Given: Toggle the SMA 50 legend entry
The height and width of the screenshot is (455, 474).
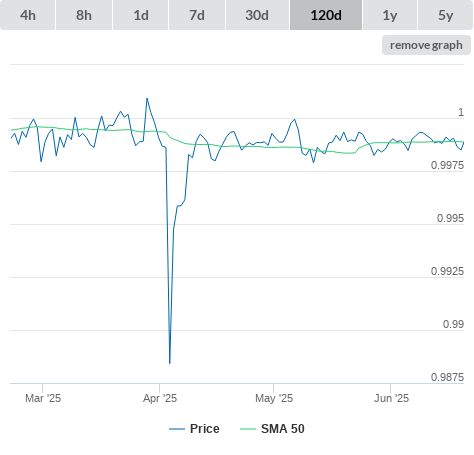Looking at the screenshot, I should click(x=272, y=429).
